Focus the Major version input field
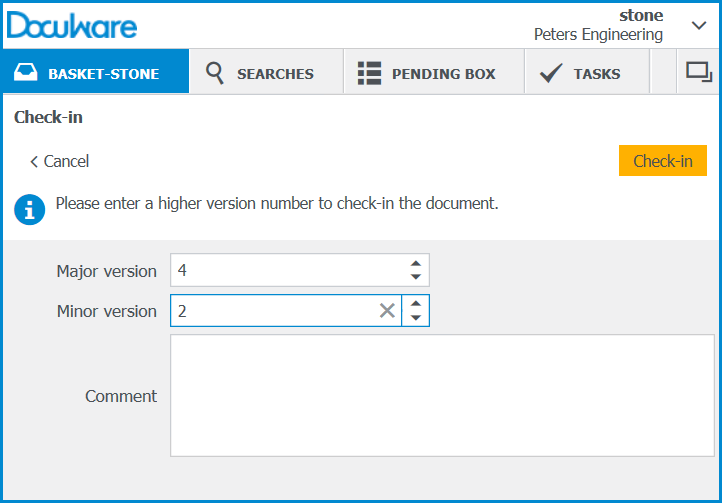Viewport: 722px width, 503px height. tap(287, 270)
